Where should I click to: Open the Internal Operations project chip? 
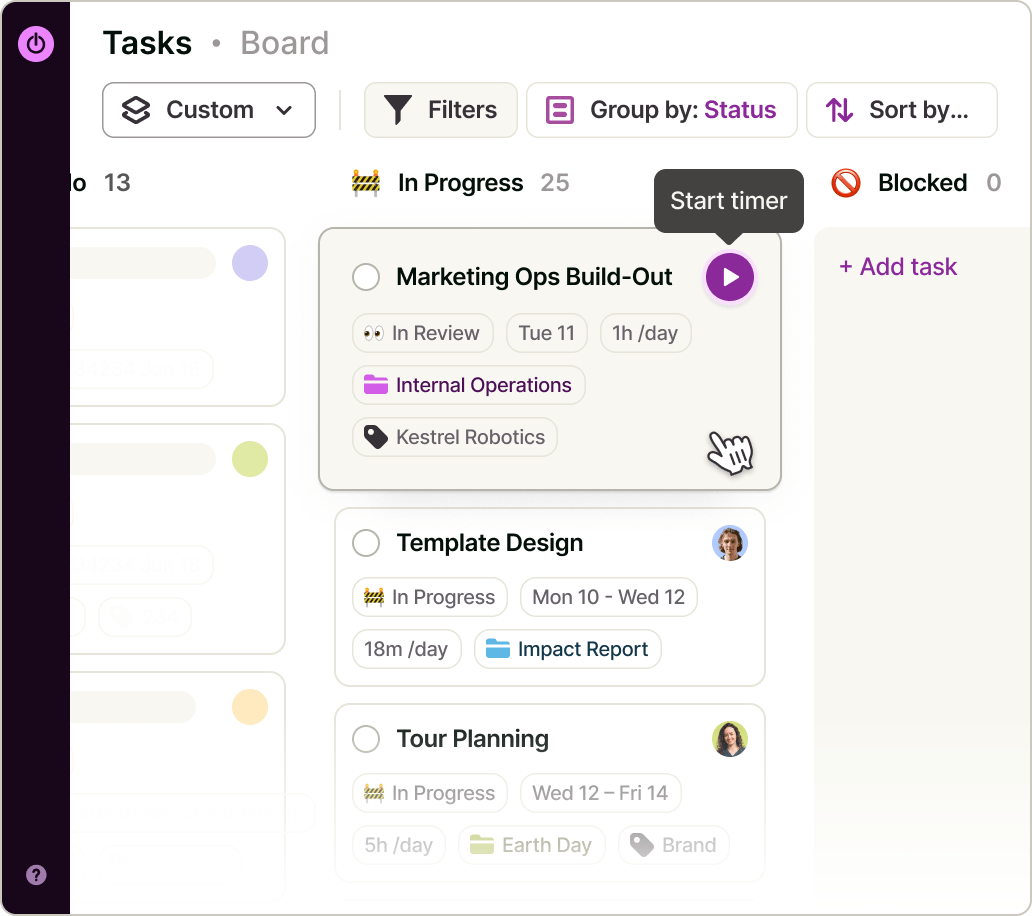(469, 385)
